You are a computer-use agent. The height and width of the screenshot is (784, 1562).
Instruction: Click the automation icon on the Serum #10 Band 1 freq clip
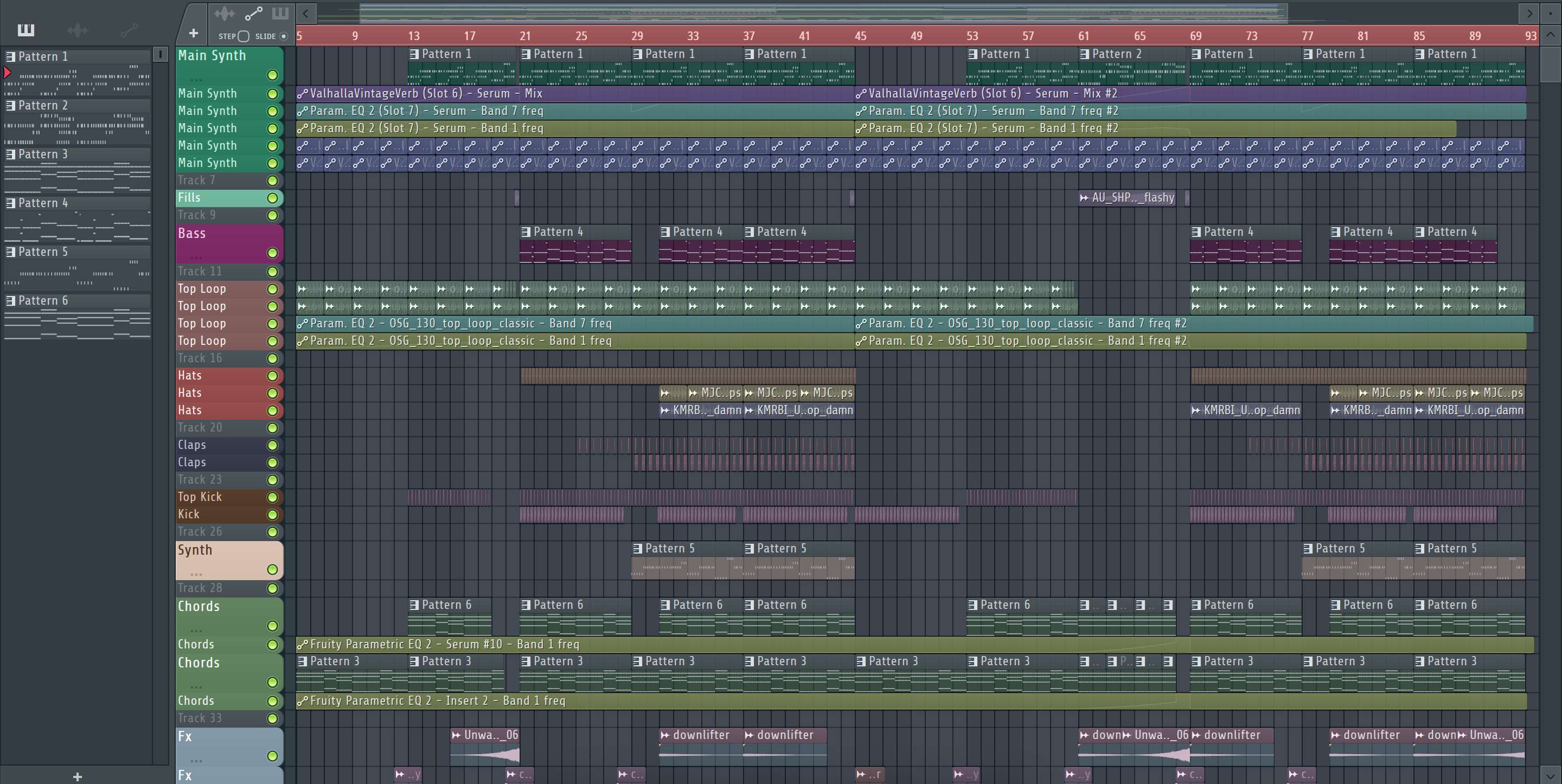pyautogui.click(x=302, y=645)
